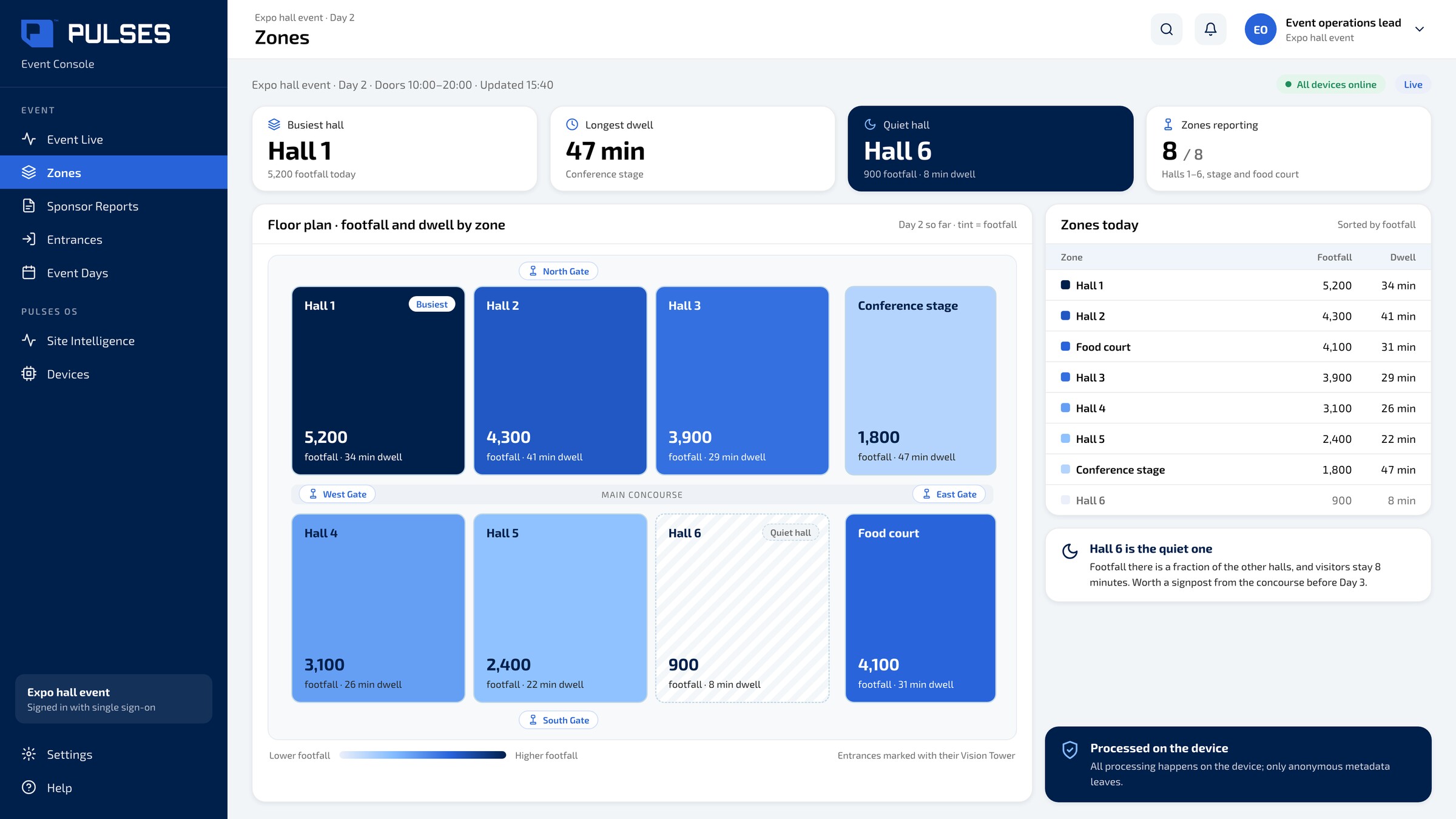Expand the Event operations lead dropdown chevron
This screenshot has height=819, width=1456.
click(x=1419, y=29)
